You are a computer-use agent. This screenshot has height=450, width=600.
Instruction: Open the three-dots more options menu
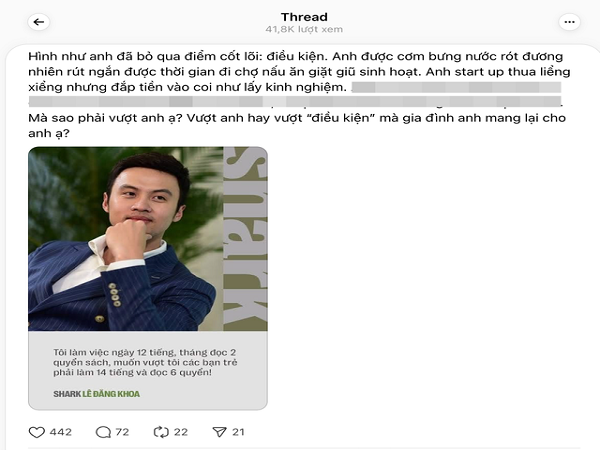point(569,22)
